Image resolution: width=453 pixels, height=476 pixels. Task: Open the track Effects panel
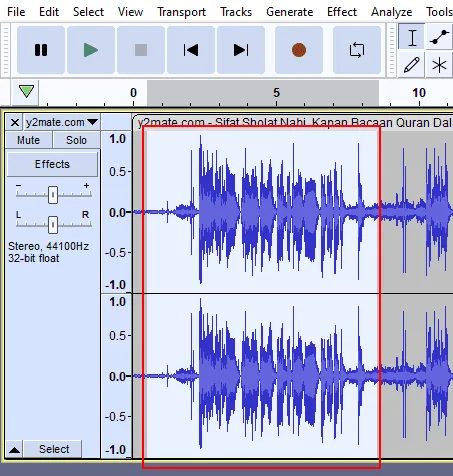click(x=52, y=164)
